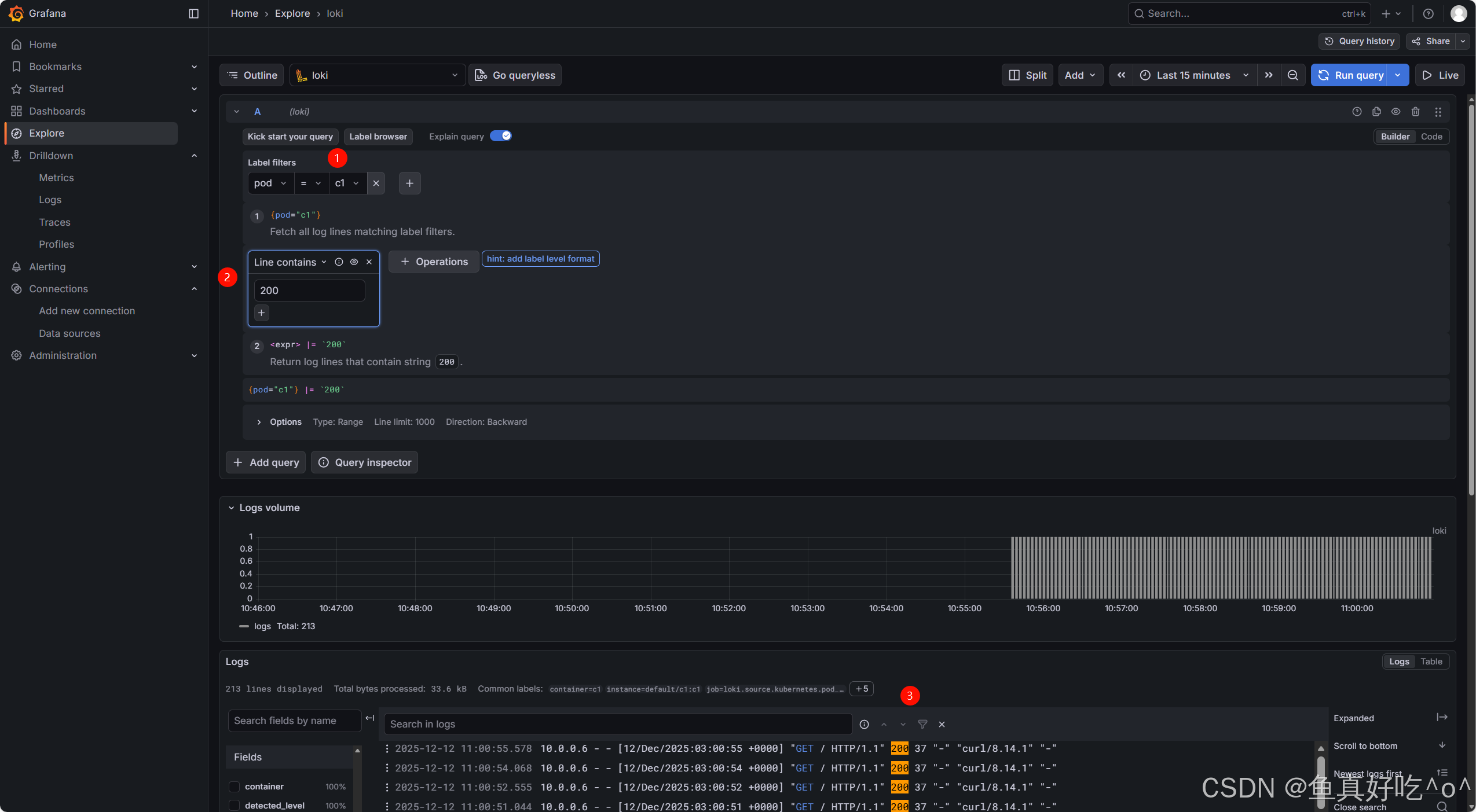This screenshot has width=1476, height=812.
Task: Delete query A using the trash icon
Action: [x=1415, y=112]
